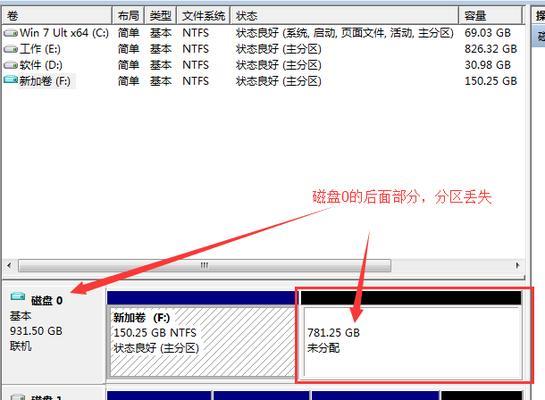
Task: Click the horizontal scrollbar left arrow
Action: tap(9, 266)
